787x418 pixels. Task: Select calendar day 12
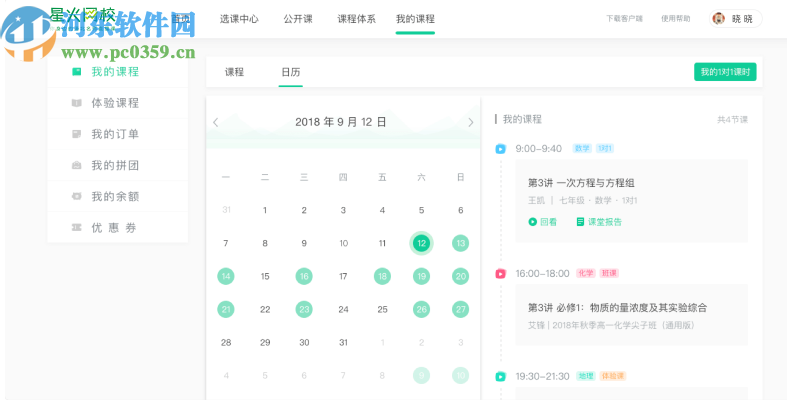click(x=421, y=243)
